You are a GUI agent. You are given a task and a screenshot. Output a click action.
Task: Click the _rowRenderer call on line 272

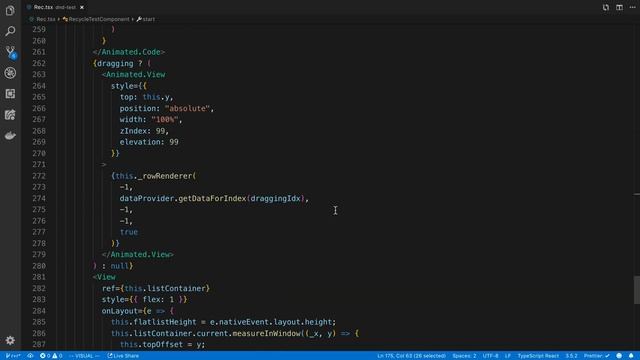tap(164, 176)
